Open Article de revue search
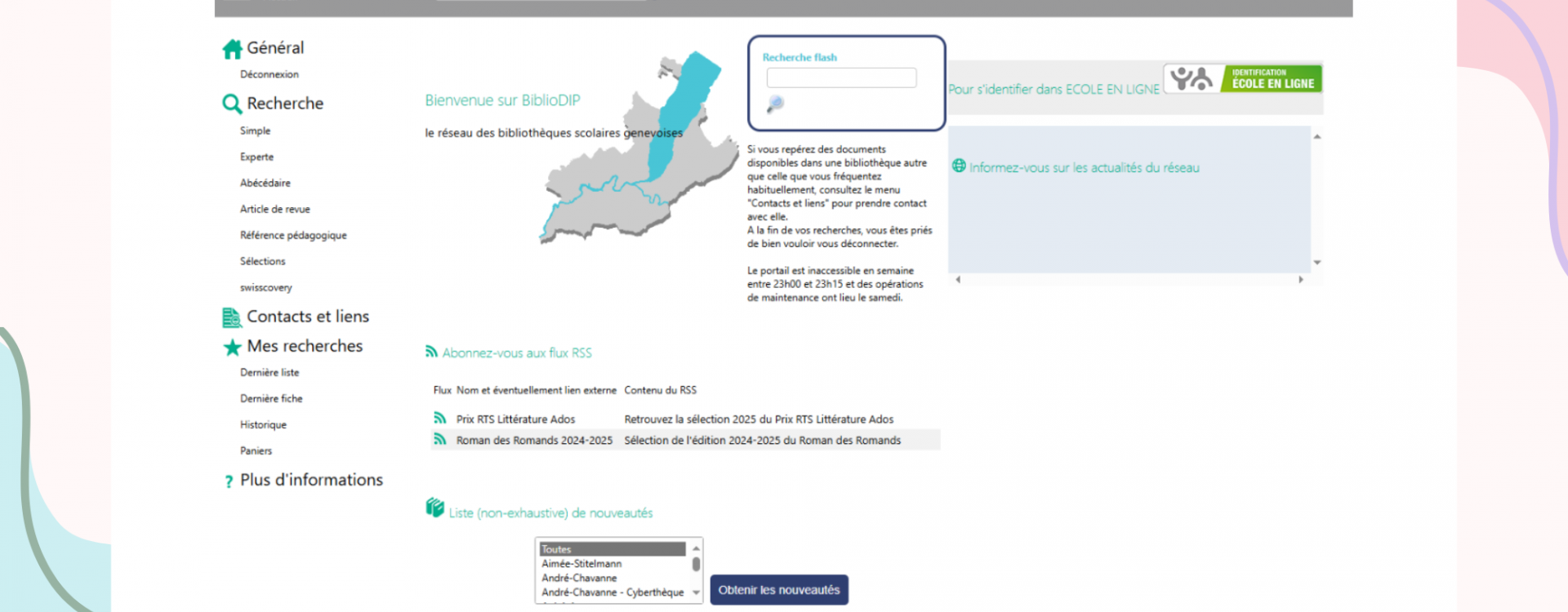The image size is (1568, 612). pos(275,209)
